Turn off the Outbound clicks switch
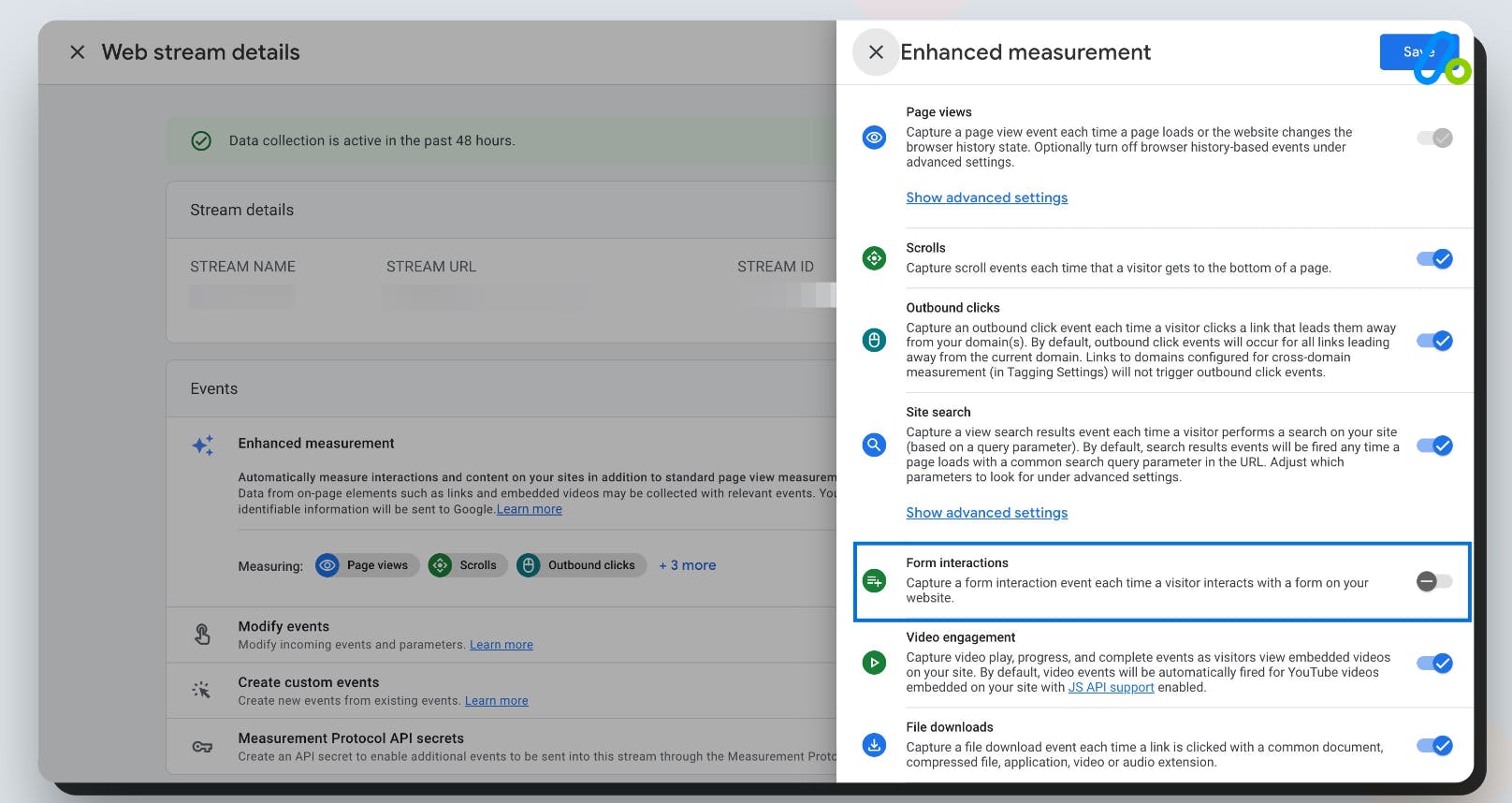Viewport: 1512px width, 803px height. pyautogui.click(x=1434, y=341)
